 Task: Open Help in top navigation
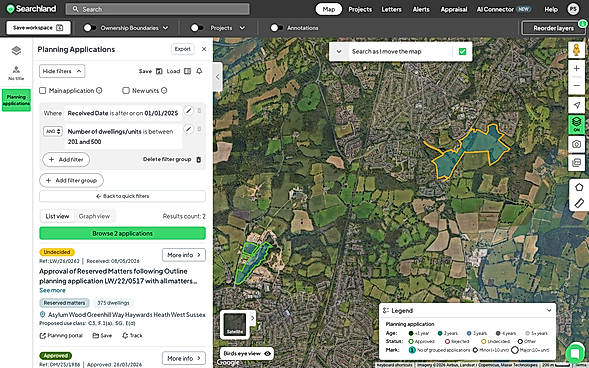tap(551, 9)
